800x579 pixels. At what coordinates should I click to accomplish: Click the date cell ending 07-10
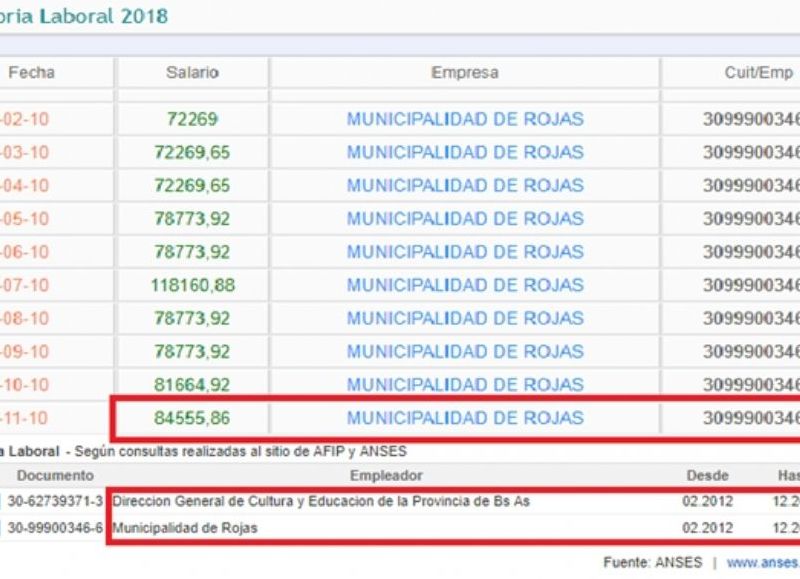(x=24, y=285)
